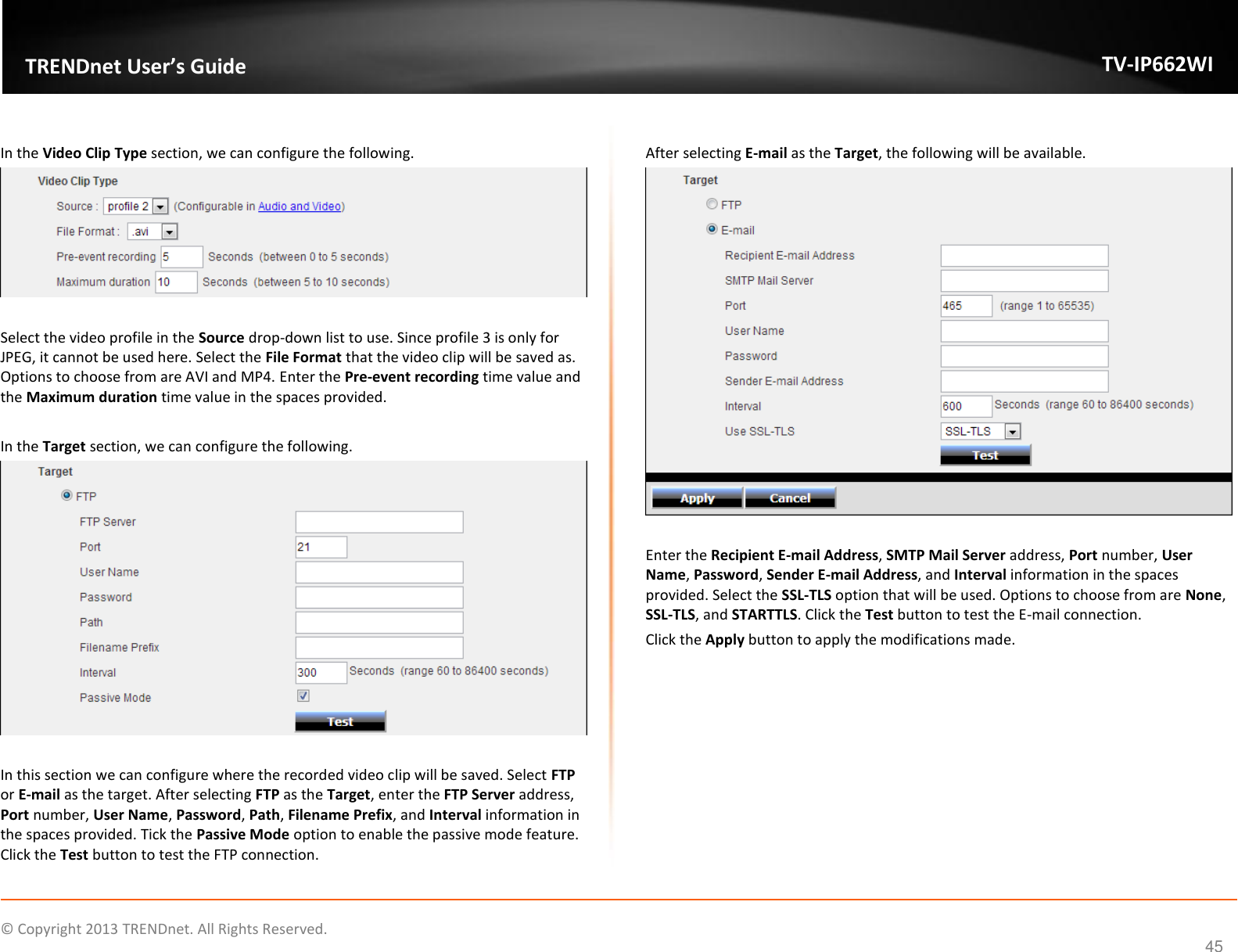The image size is (1238, 952).
Task: Click the Test button under E-mail settings
Action: [985, 455]
